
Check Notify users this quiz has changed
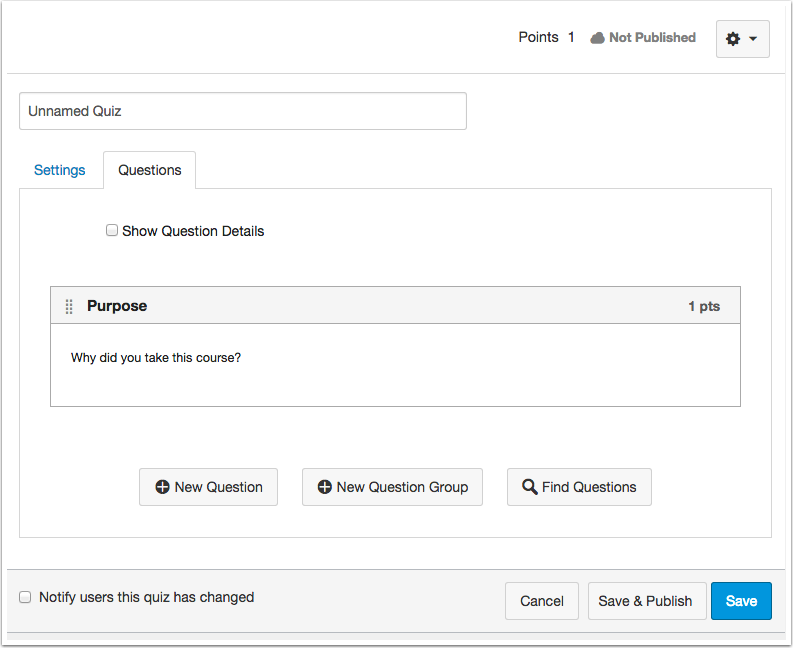pyautogui.click(x=25, y=597)
